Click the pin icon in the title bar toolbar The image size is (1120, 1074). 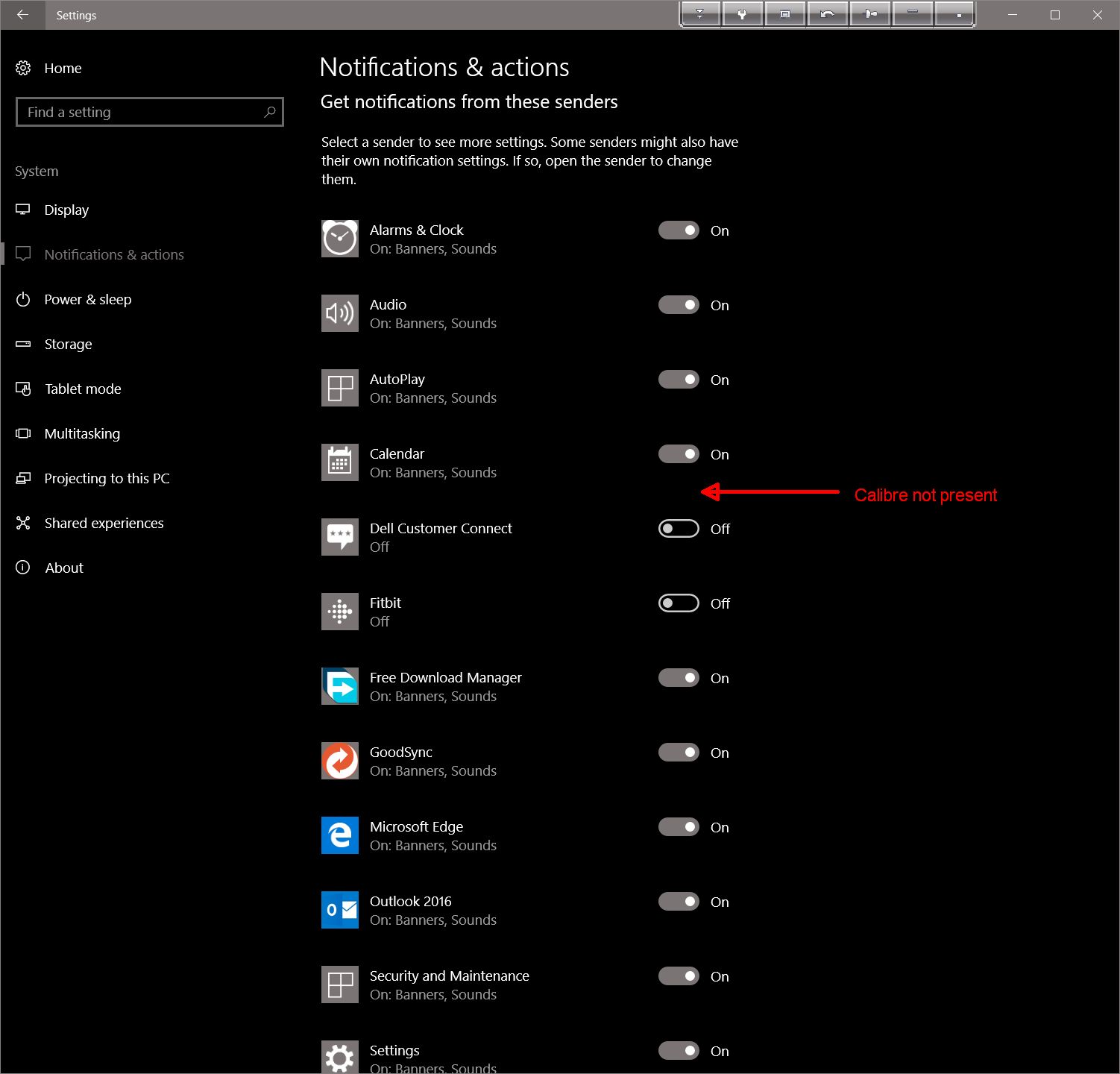point(869,14)
